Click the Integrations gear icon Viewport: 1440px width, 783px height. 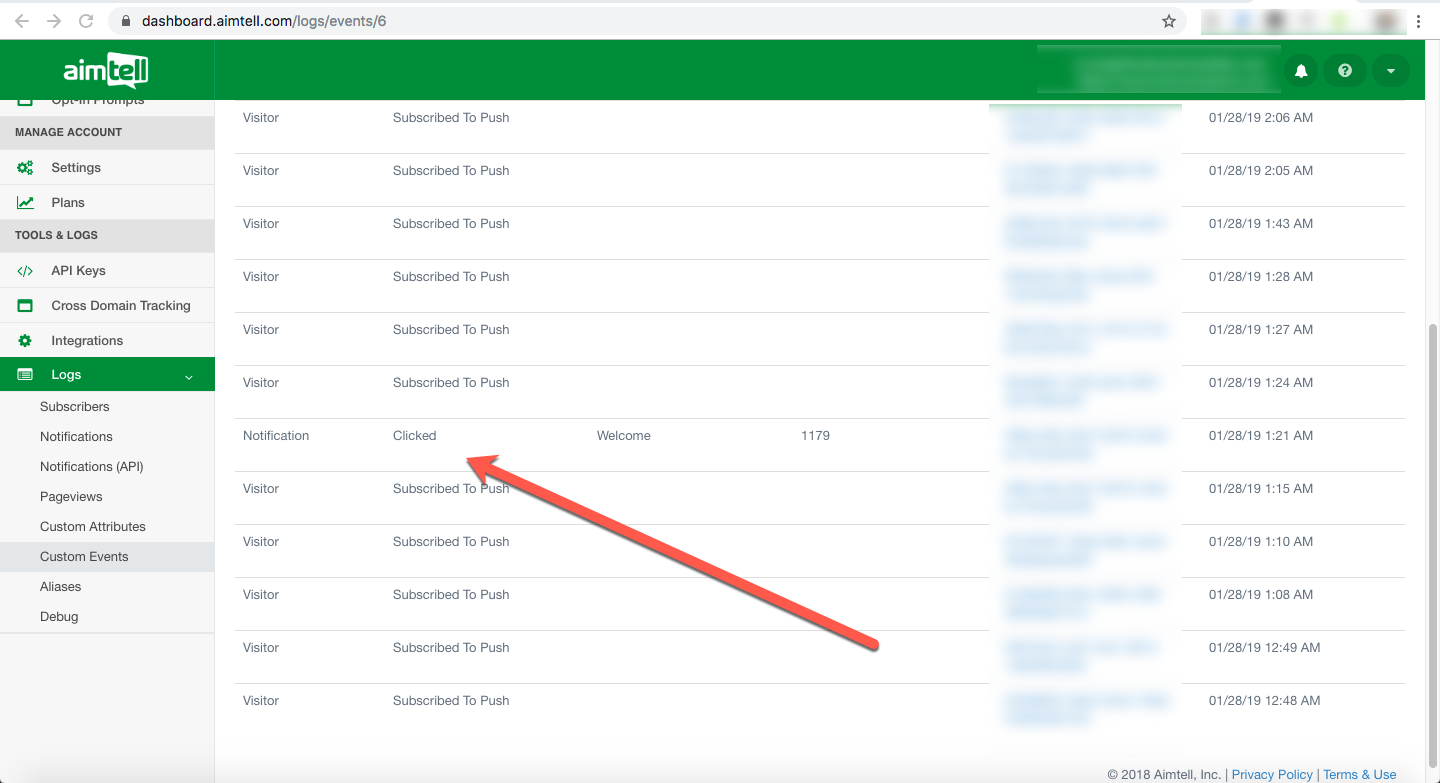point(25,341)
